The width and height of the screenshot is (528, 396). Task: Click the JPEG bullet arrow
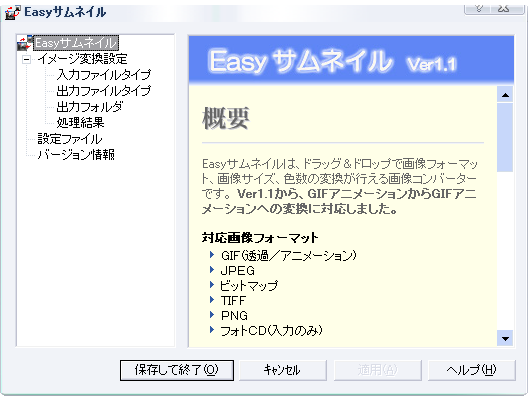pyautogui.click(x=212, y=270)
